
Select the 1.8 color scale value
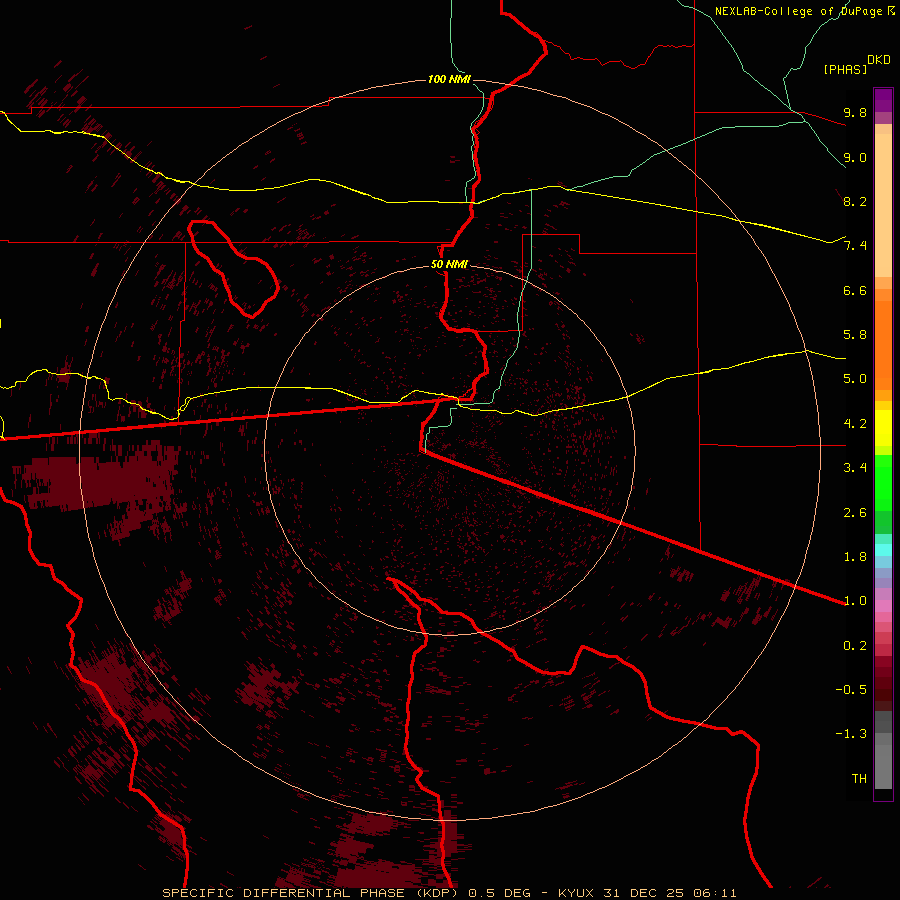click(855, 557)
